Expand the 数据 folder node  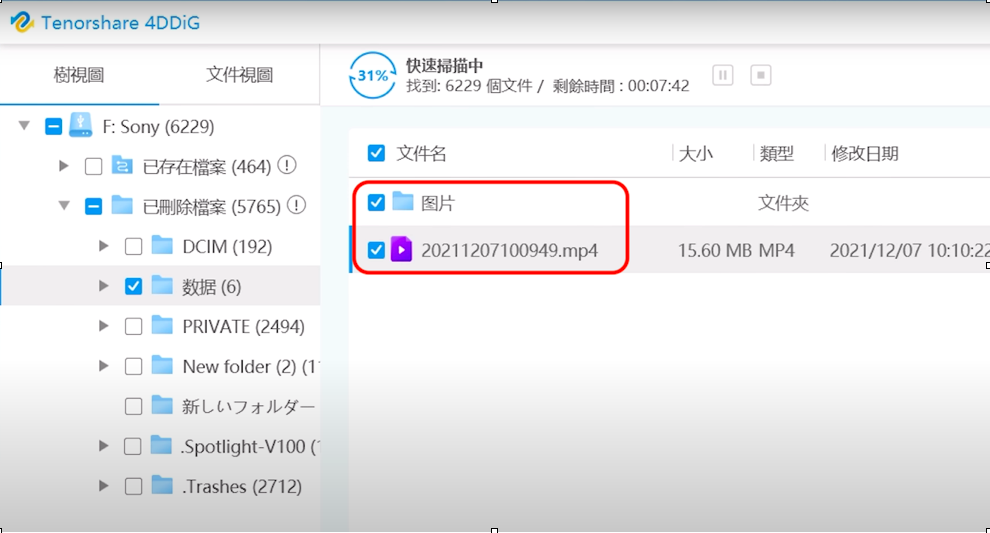104,286
